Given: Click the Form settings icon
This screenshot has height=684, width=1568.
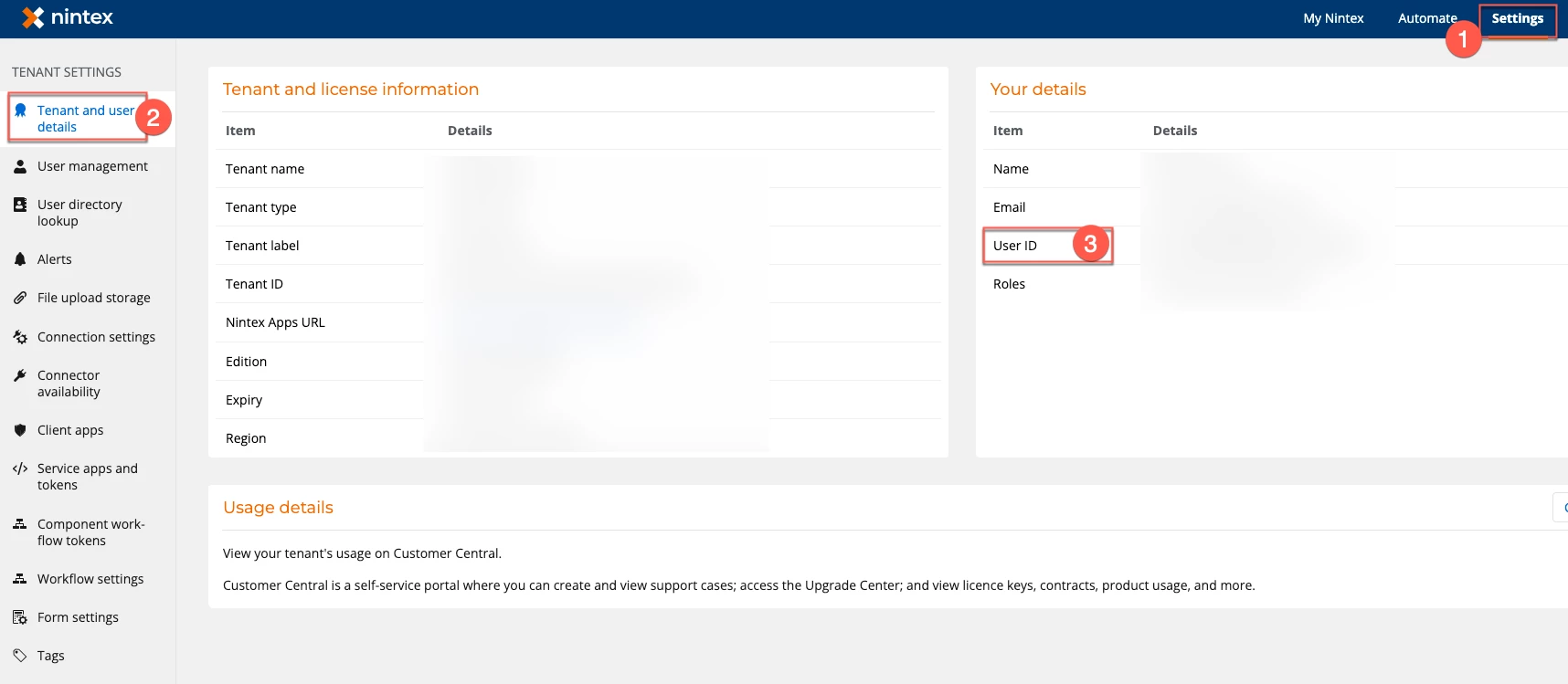Looking at the screenshot, I should click(x=20, y=617).
